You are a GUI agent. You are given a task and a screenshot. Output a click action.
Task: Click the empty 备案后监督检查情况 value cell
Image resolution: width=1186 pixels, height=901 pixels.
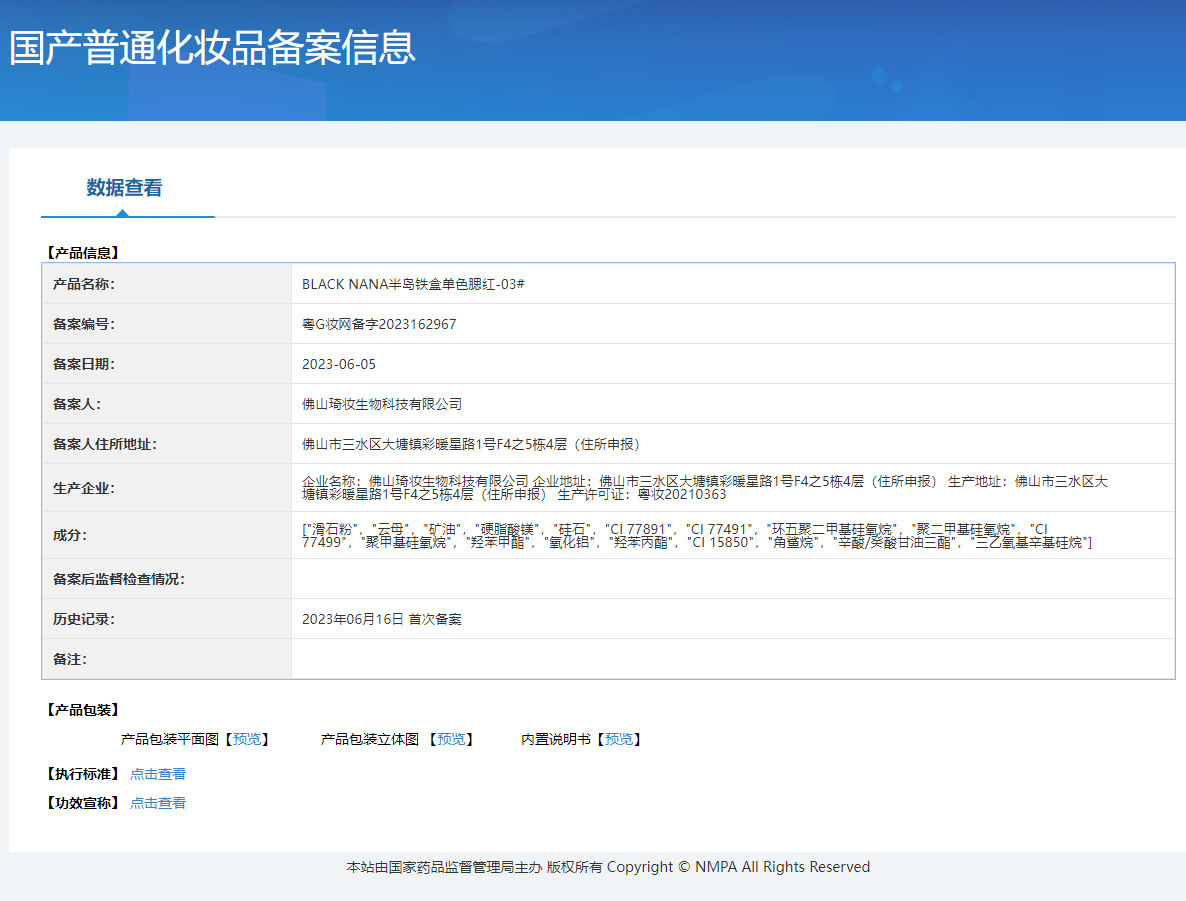[732, 579]
